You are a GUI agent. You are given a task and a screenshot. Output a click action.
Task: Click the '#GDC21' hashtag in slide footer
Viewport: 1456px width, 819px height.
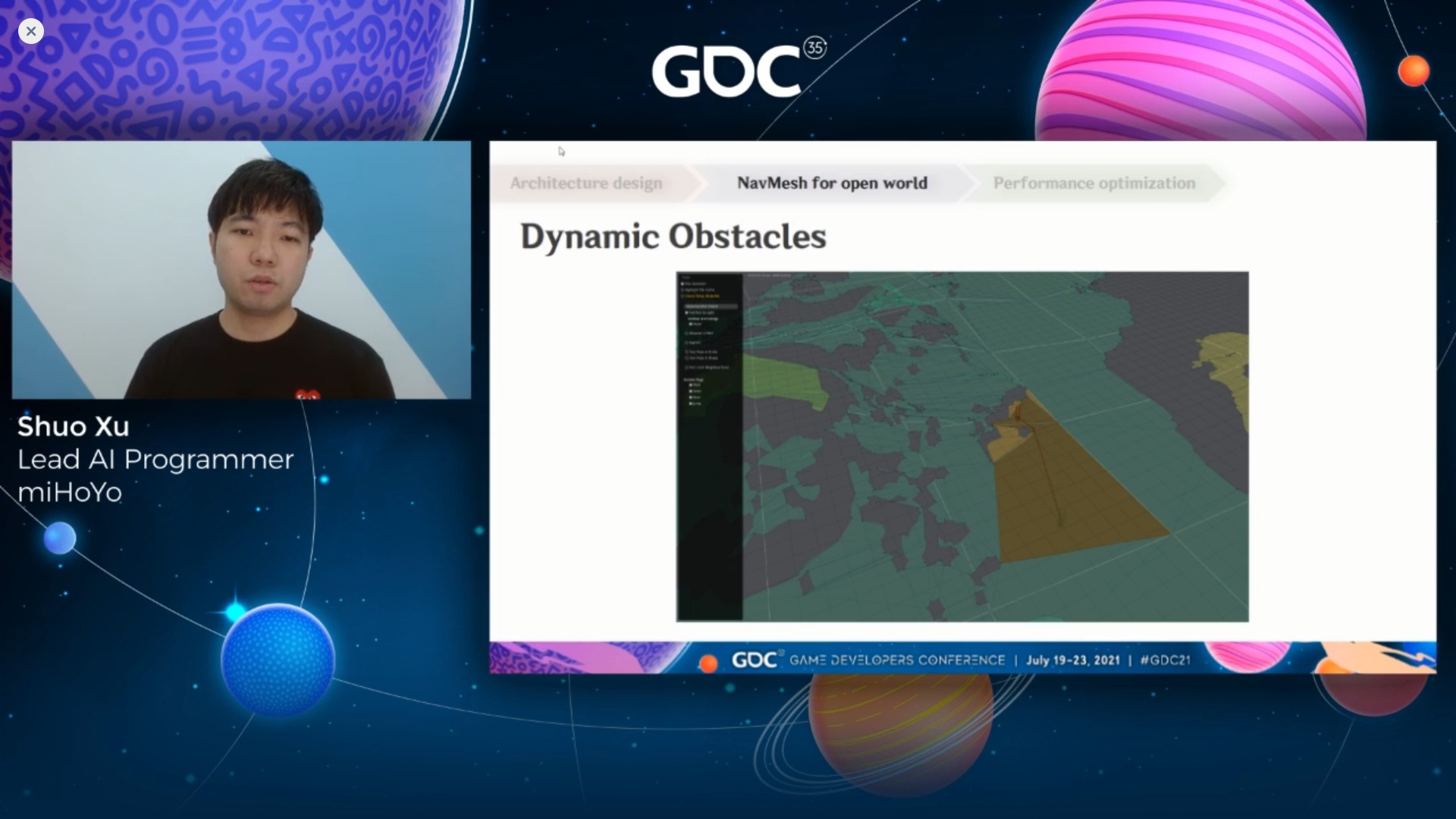[1166, 660]
